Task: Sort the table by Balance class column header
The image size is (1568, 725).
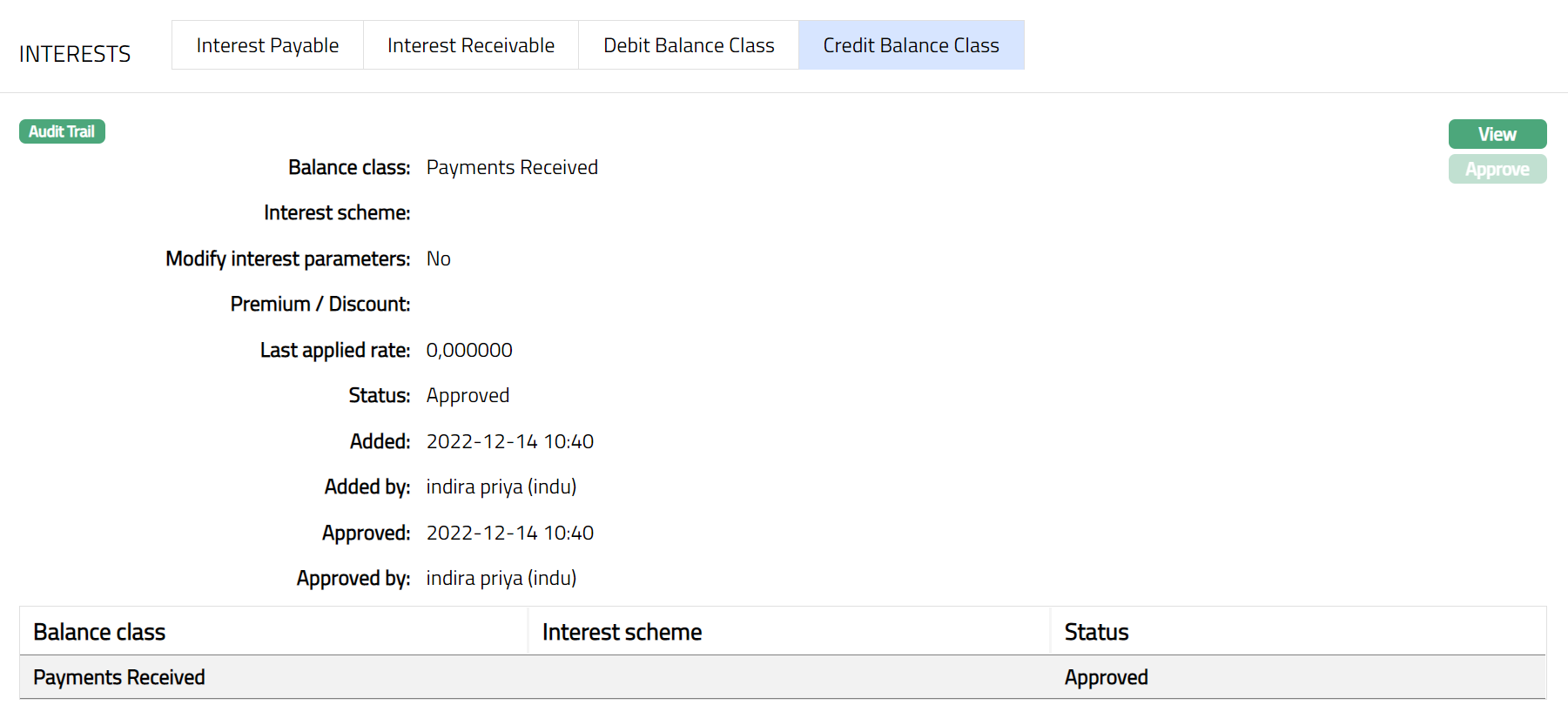Action: [99, 632]
